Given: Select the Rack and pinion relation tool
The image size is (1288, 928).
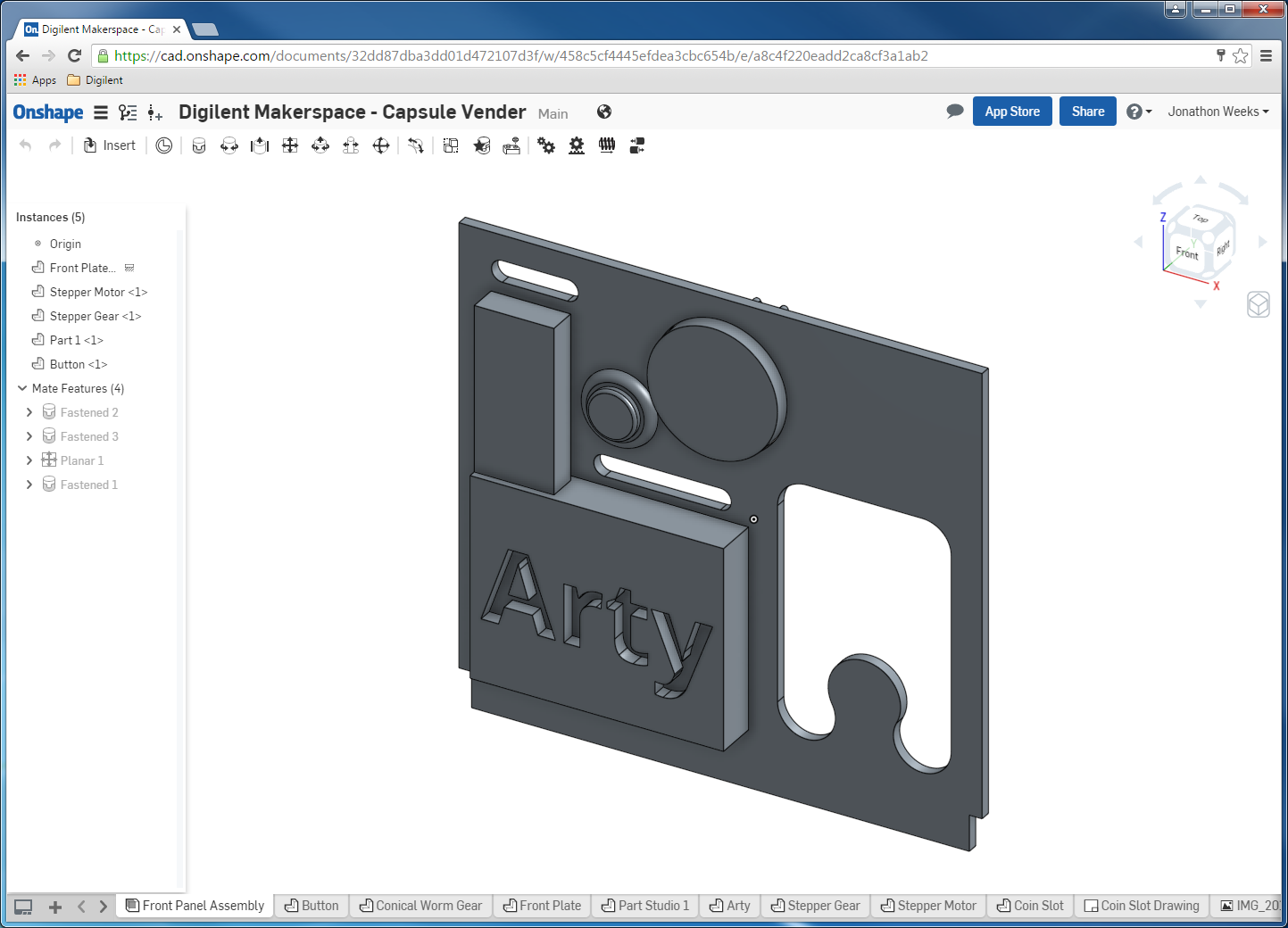Looking at the screenshot, I should click(577, 145).
